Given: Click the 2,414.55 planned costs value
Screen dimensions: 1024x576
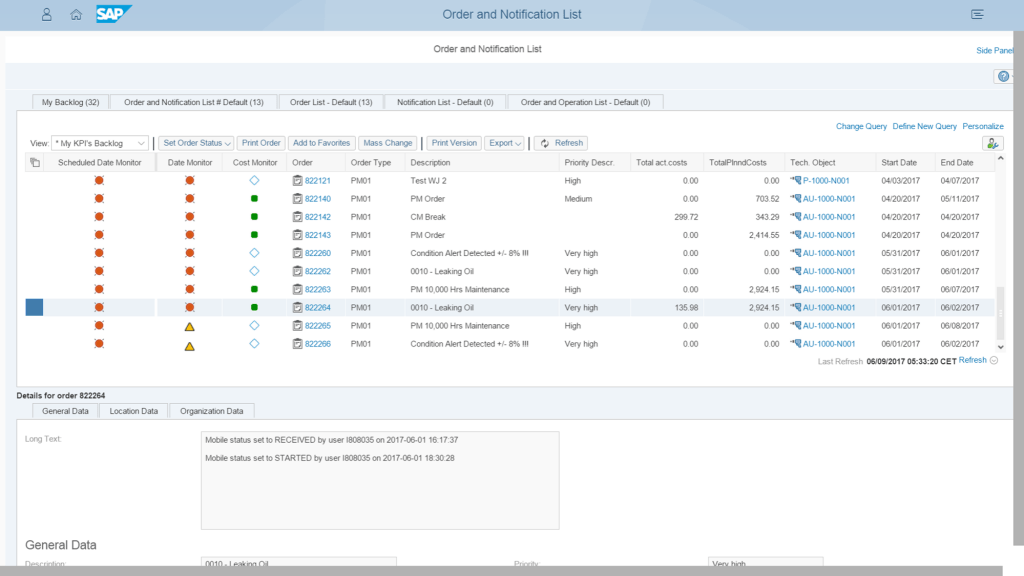Looking at the screenshot, I should click(x=764, y=235).
